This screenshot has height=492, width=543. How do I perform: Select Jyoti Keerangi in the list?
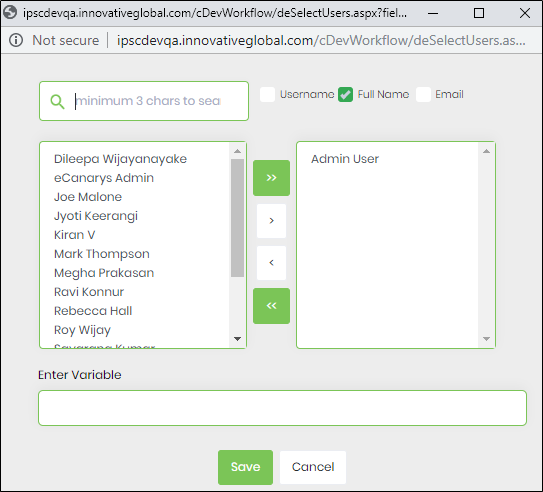click(96, 216)
